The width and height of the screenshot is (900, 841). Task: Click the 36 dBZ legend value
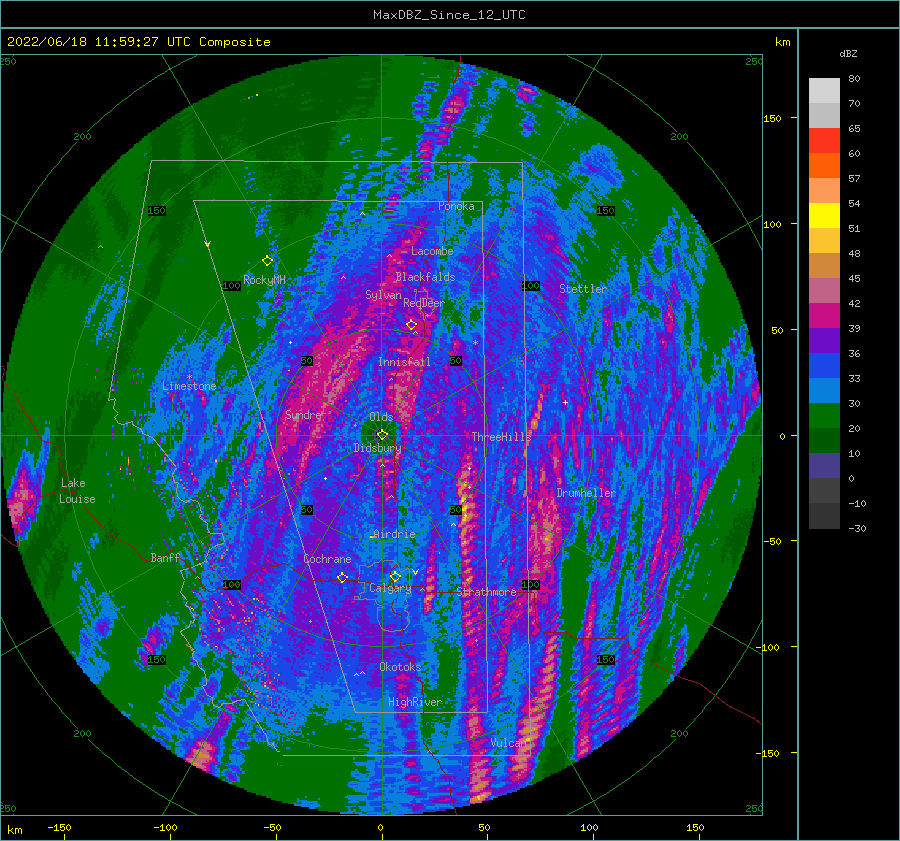coord(854,354)
